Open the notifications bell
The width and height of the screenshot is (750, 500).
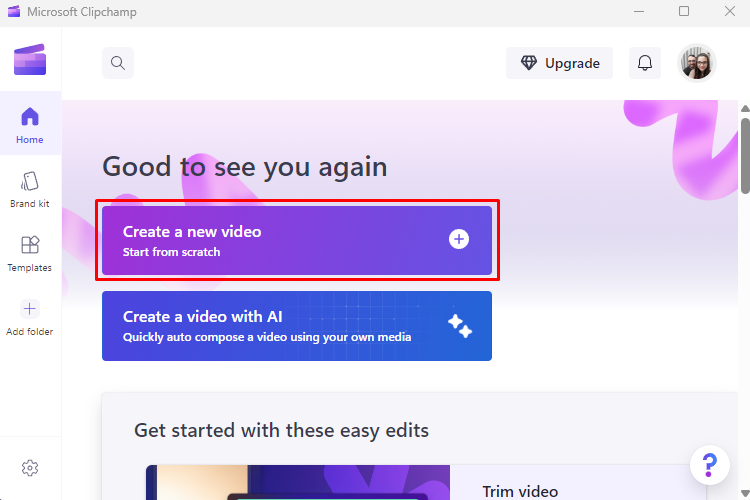coord(645,63)
